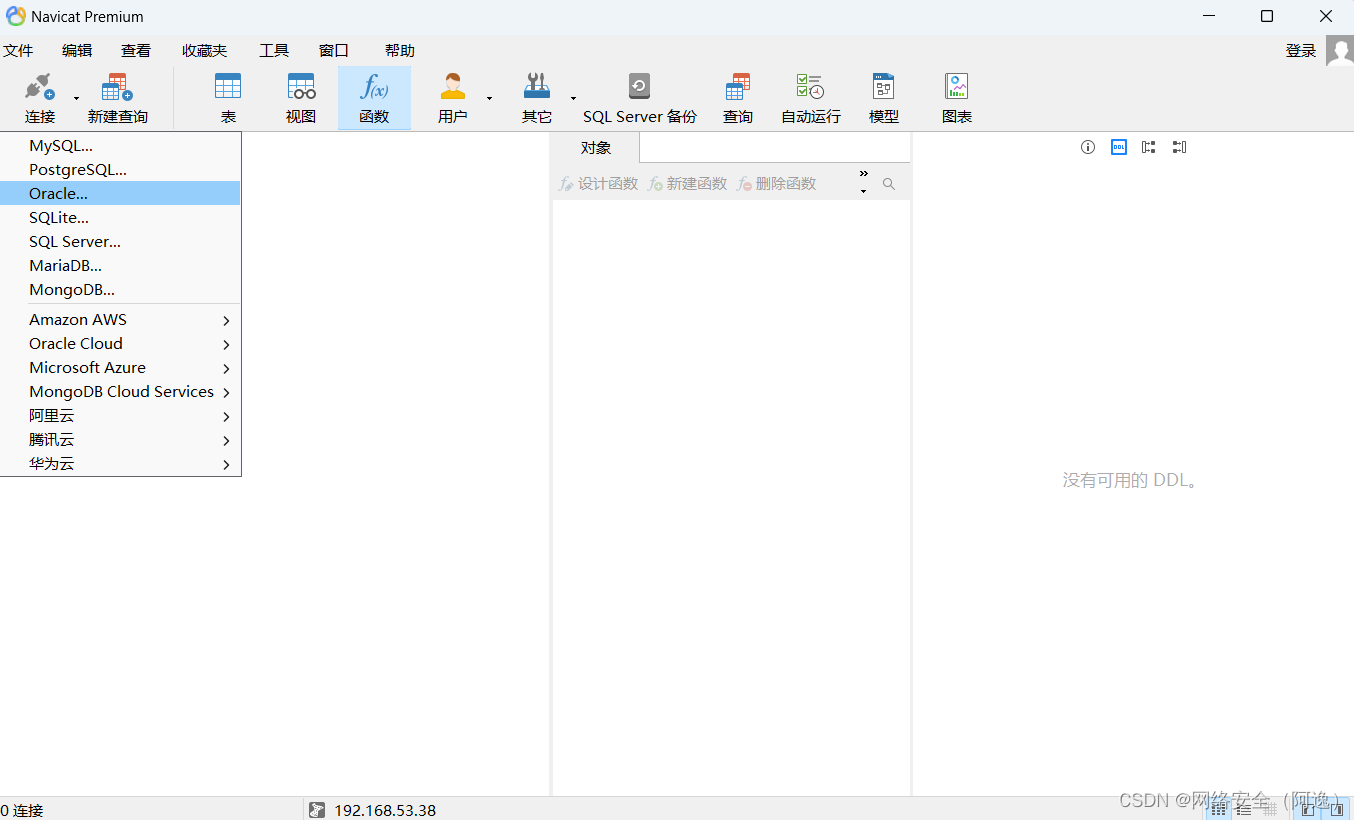The width and height of the screenshot is (1354, 820).
Task: Show the 'Uses' dependency pane icon
Action: [x=1149, y=147]
